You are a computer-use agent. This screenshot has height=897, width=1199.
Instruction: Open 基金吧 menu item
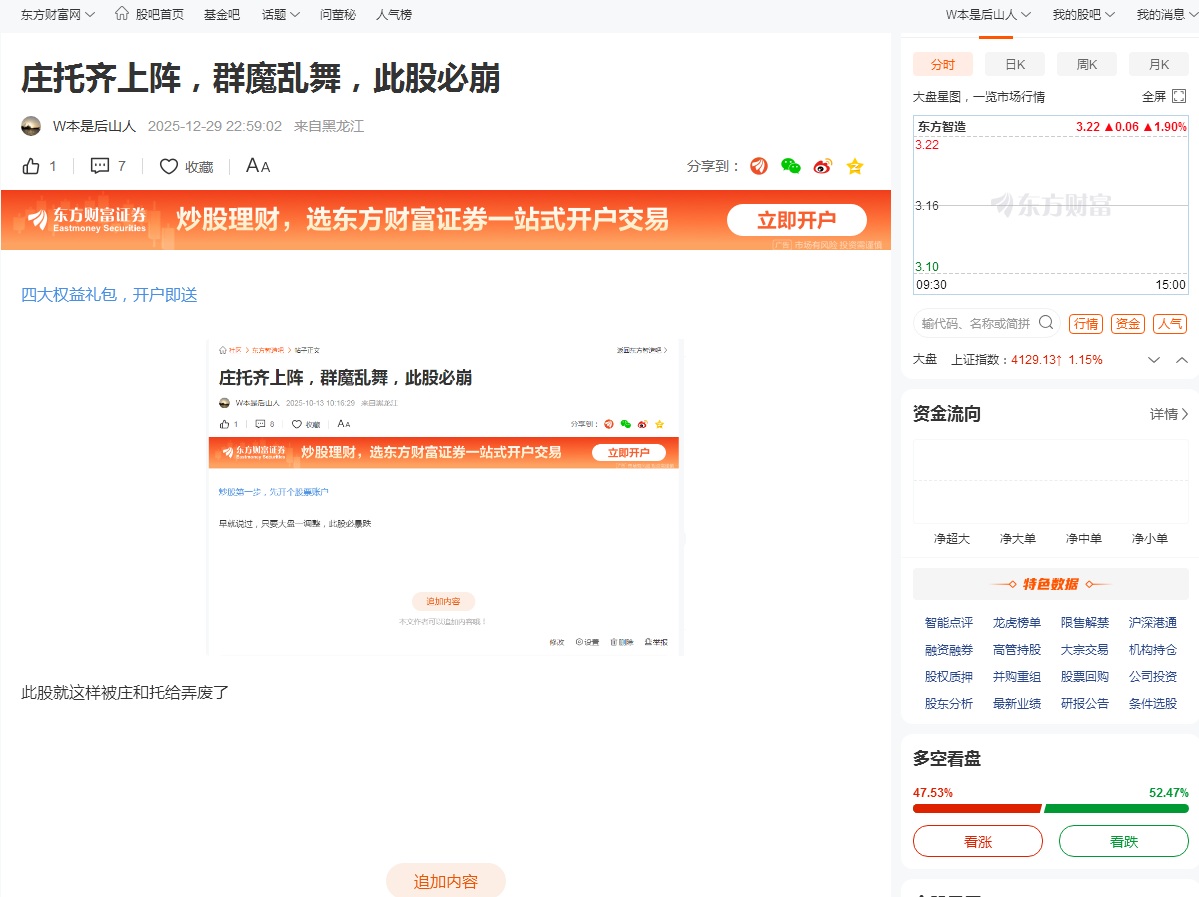pyautogui.click(x=222, y=15)
